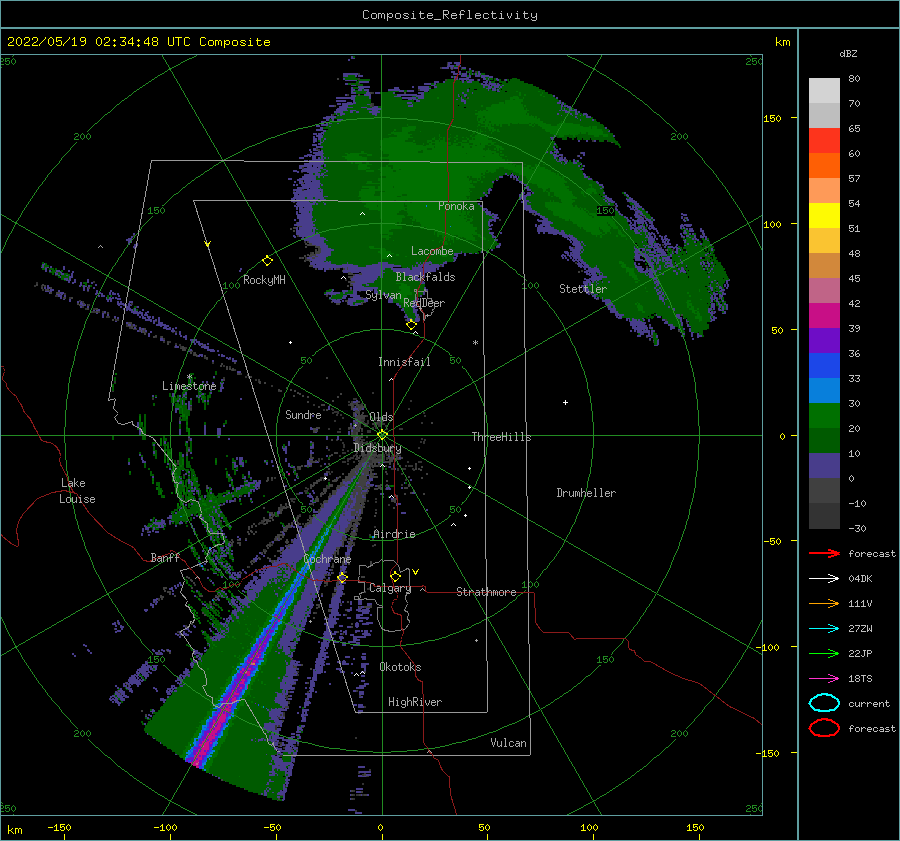Click the RockyMH label text
Screen dimensions: 900x841
(x=264, y=280)
